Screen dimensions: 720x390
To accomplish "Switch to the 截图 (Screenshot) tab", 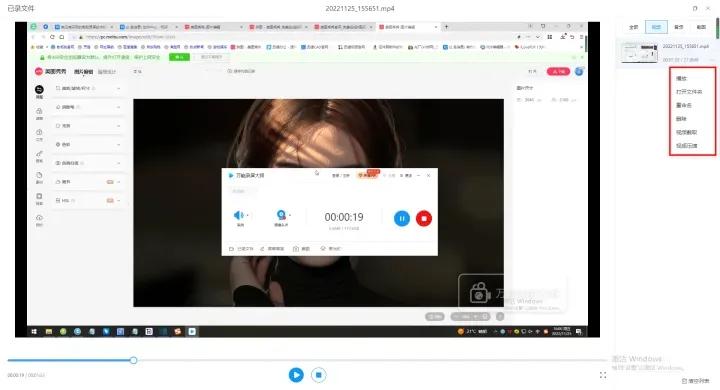I will coord(701,27).
